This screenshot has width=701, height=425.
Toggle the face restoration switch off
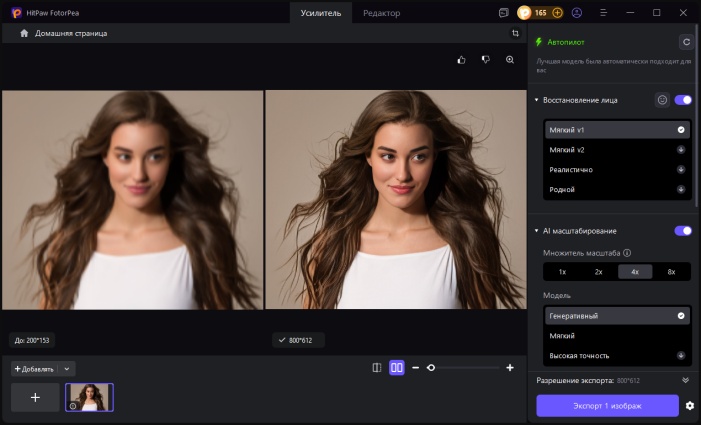tap(683, 100)
